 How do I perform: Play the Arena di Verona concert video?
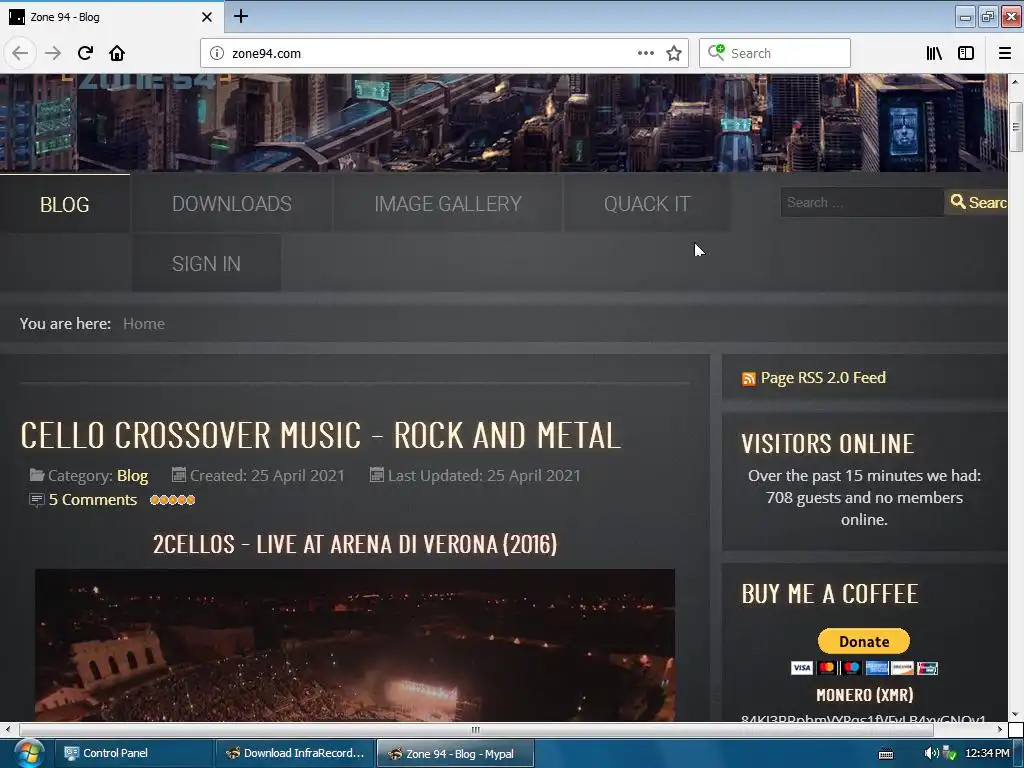[x=355, y=645]
